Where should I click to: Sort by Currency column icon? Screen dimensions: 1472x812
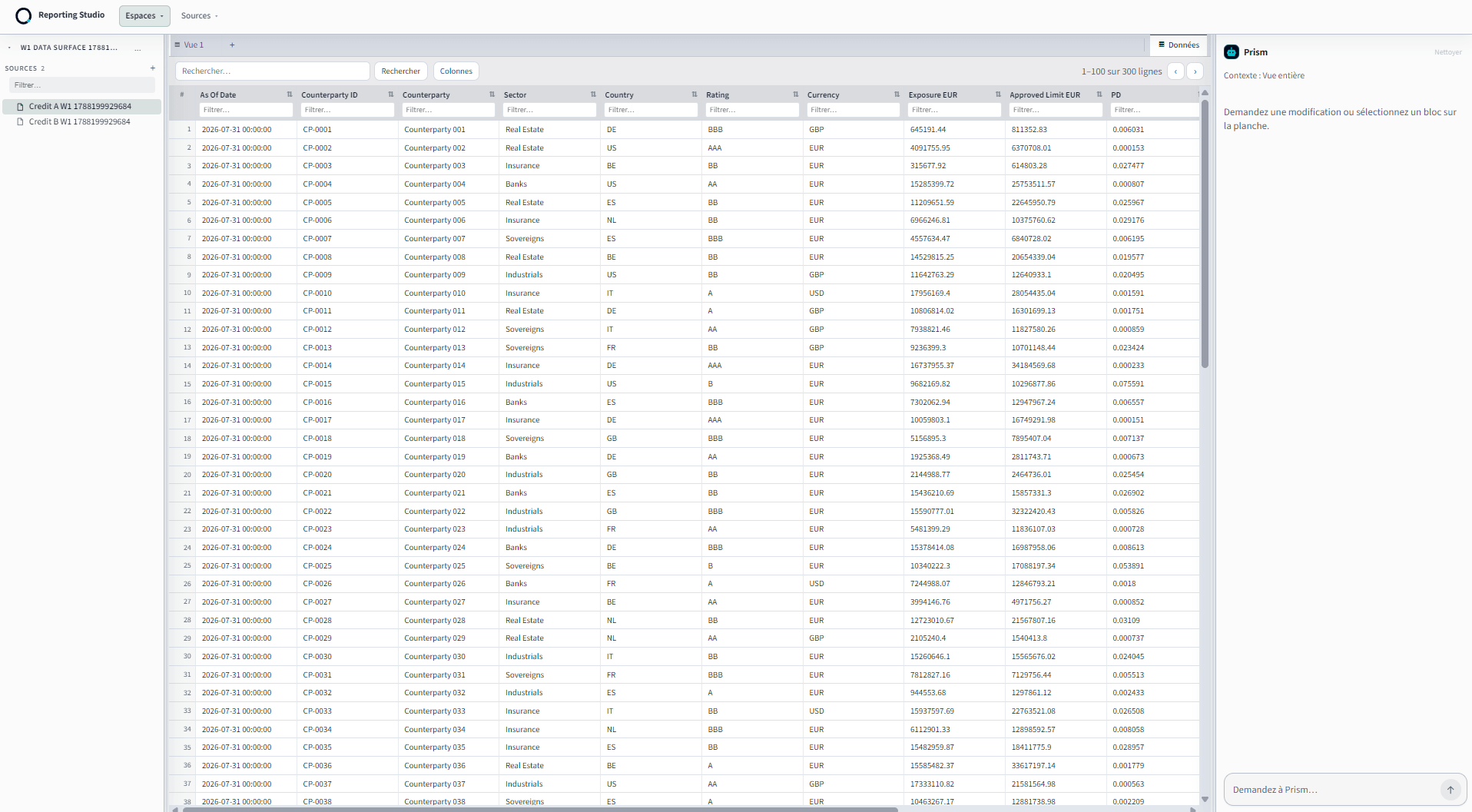(x=897, y=94)
